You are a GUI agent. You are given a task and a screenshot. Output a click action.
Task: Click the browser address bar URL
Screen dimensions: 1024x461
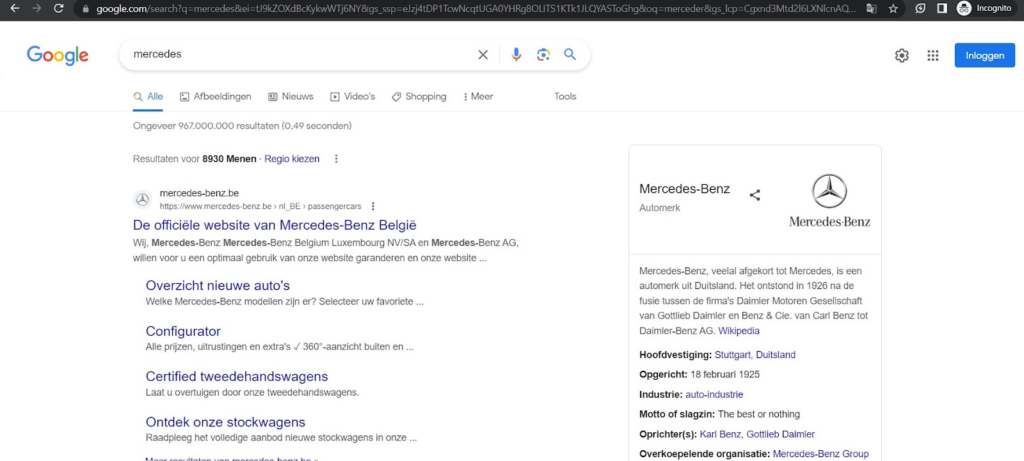tap(476, 9)
